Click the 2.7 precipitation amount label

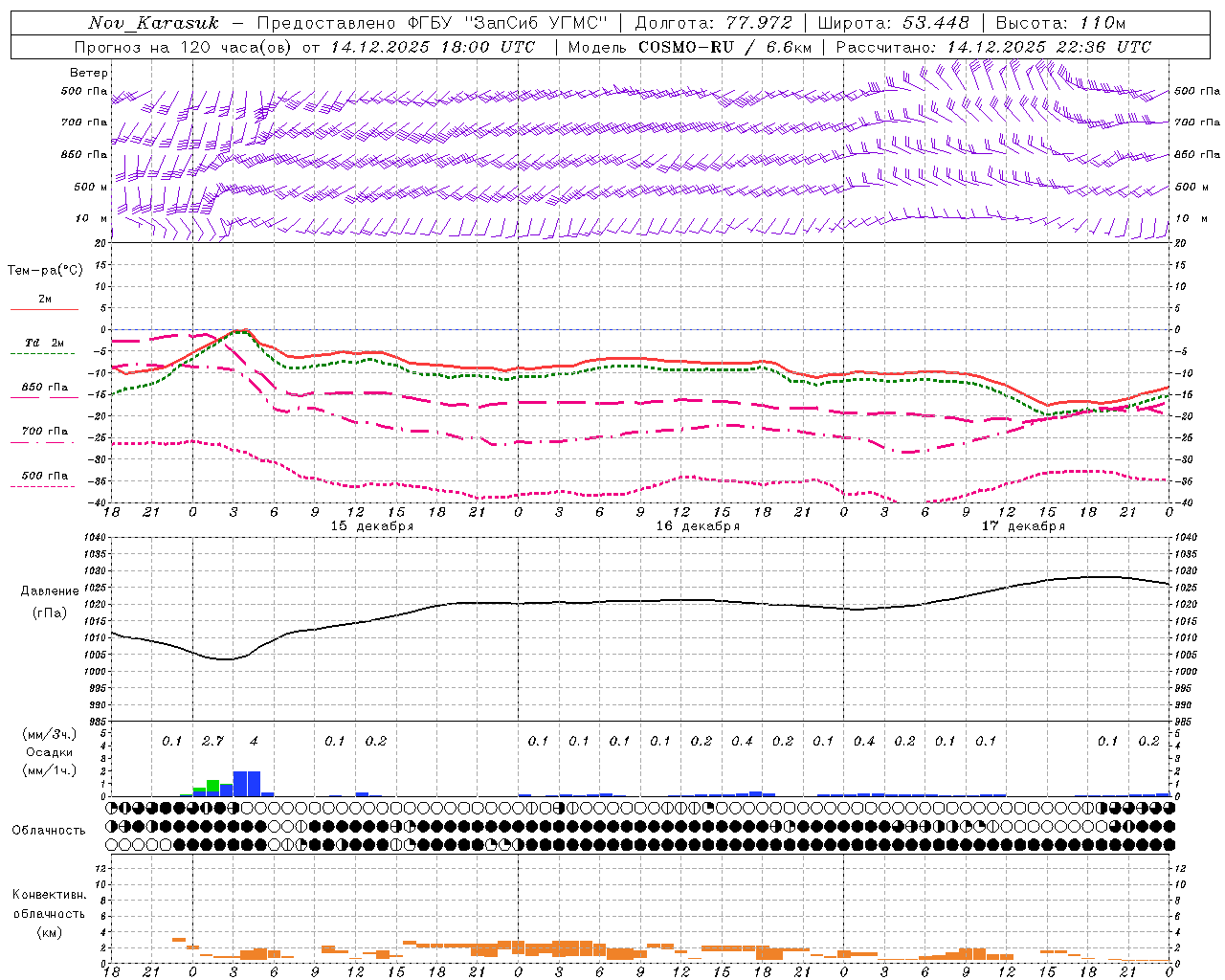pos(212,741)
